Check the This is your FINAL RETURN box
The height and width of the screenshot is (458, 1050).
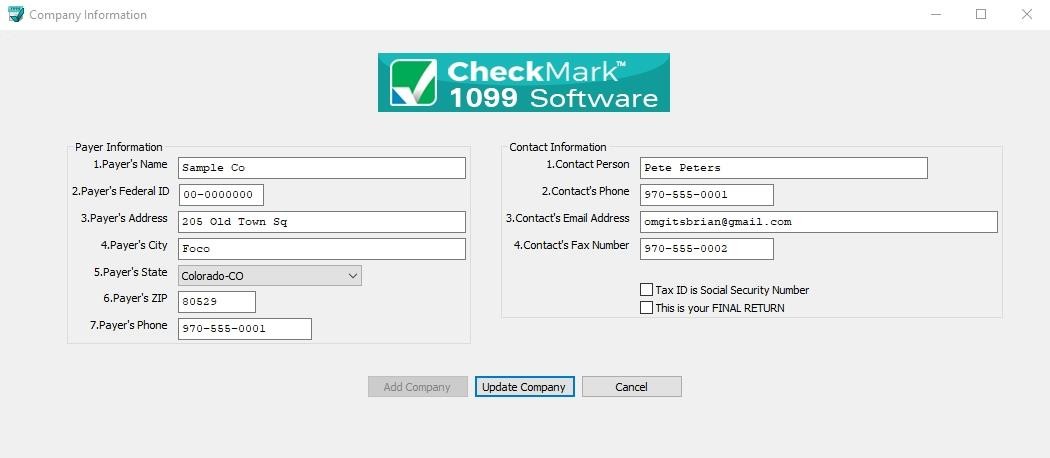tap(646, 308)
